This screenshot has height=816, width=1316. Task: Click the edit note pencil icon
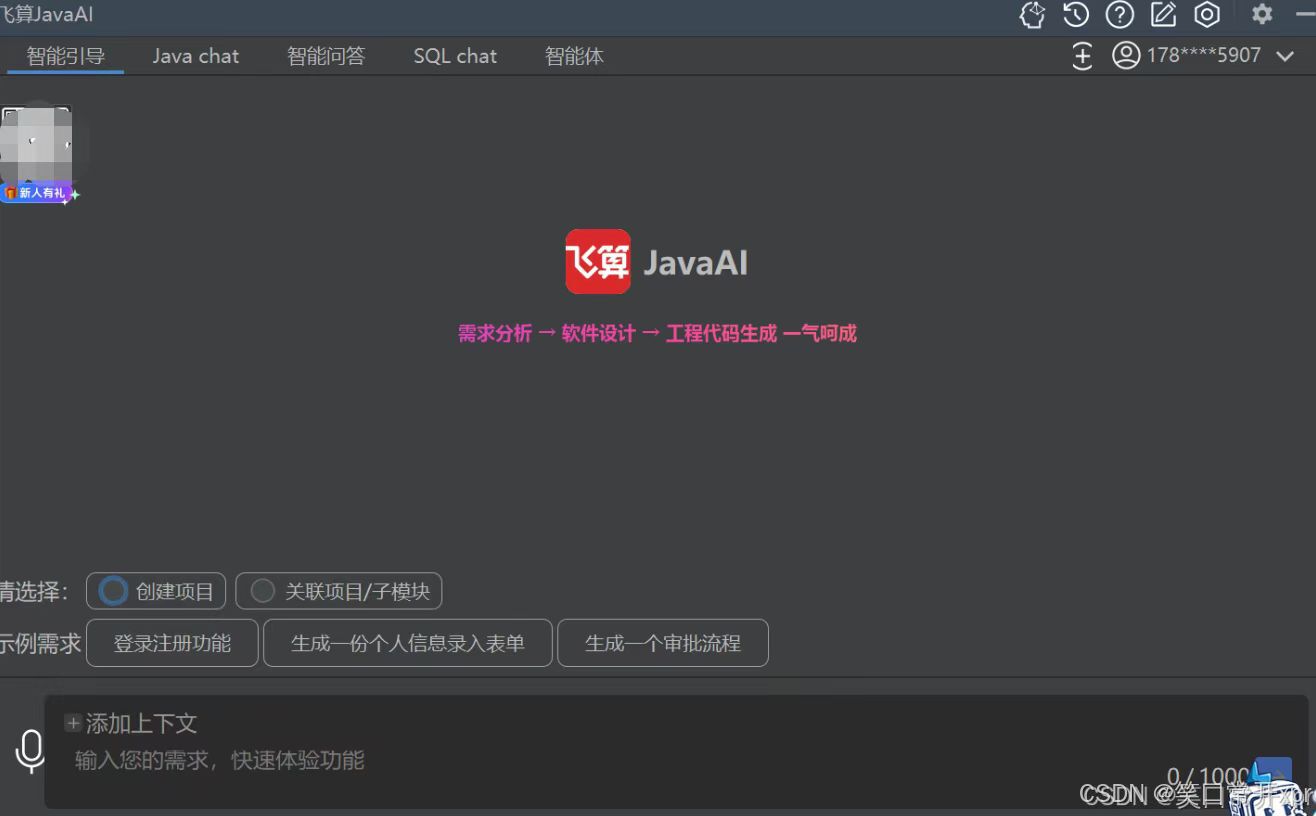click(x=1163, y=14)
